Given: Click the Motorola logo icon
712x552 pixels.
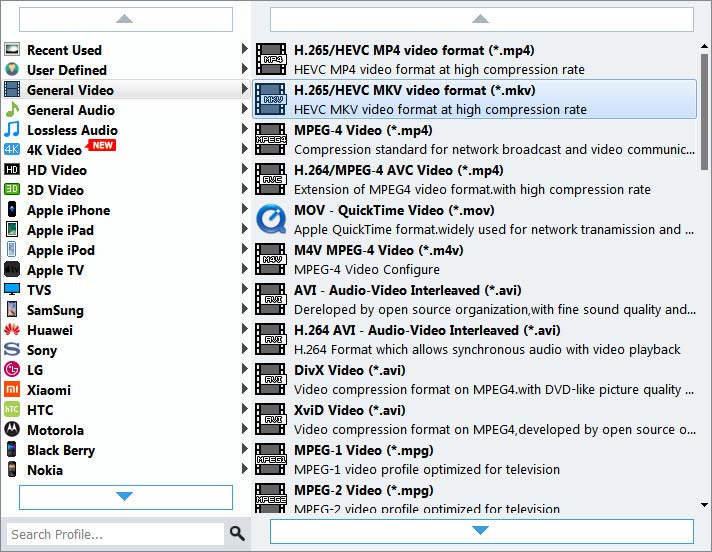Looking at the screenshot, I should [x=12, y=430].
